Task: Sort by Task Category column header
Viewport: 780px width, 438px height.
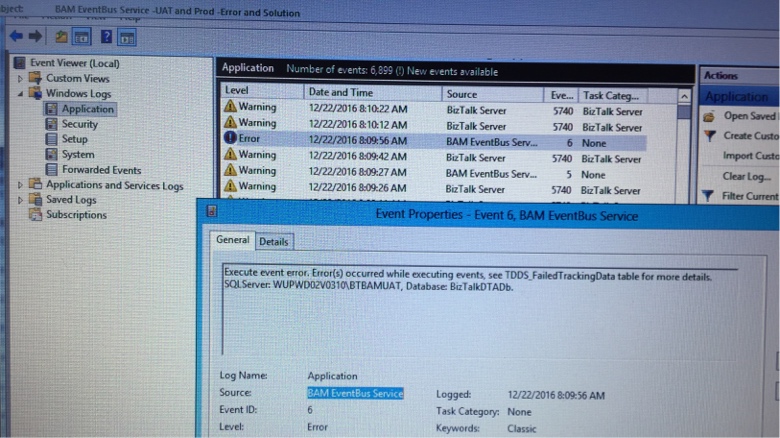Action: (613, 96)
